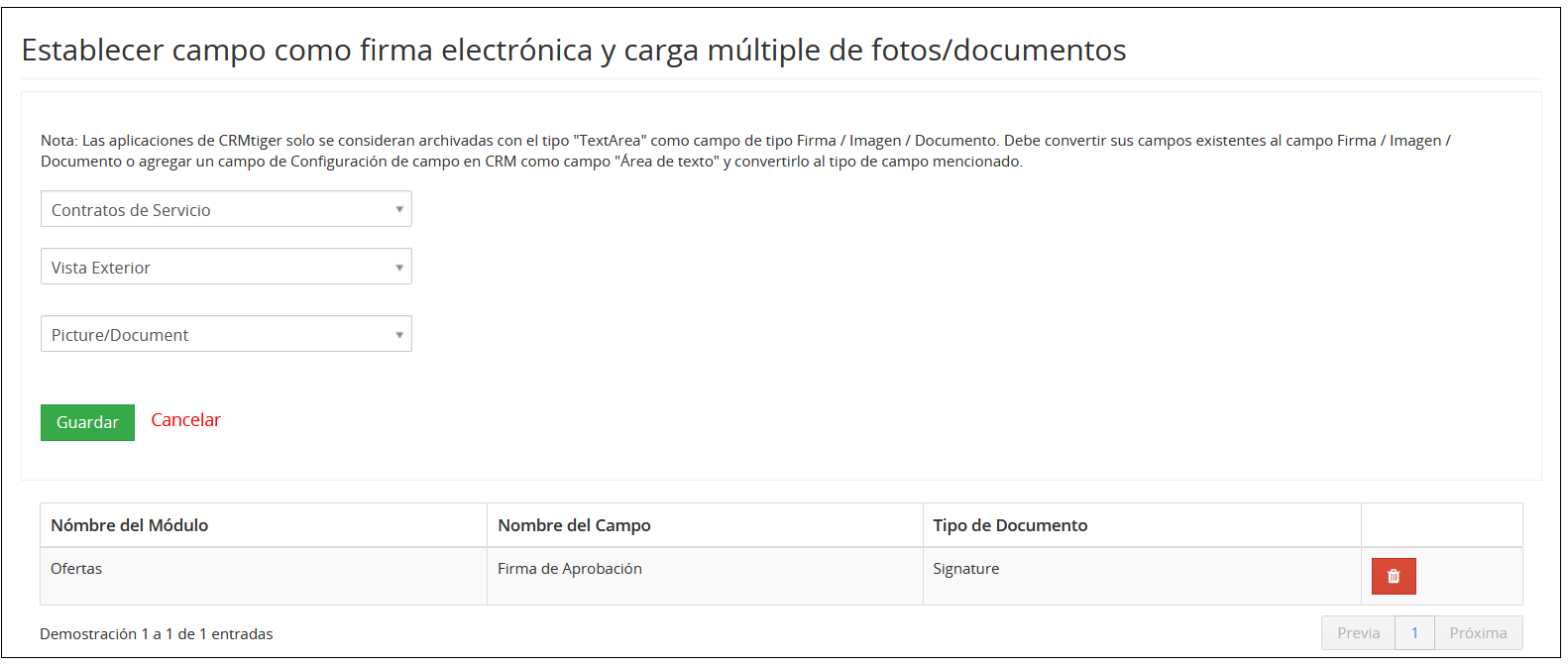Sort by Nómbre del Módulo column header
The height and width of the screenshot is (666, 1568).
click(130, 525)
